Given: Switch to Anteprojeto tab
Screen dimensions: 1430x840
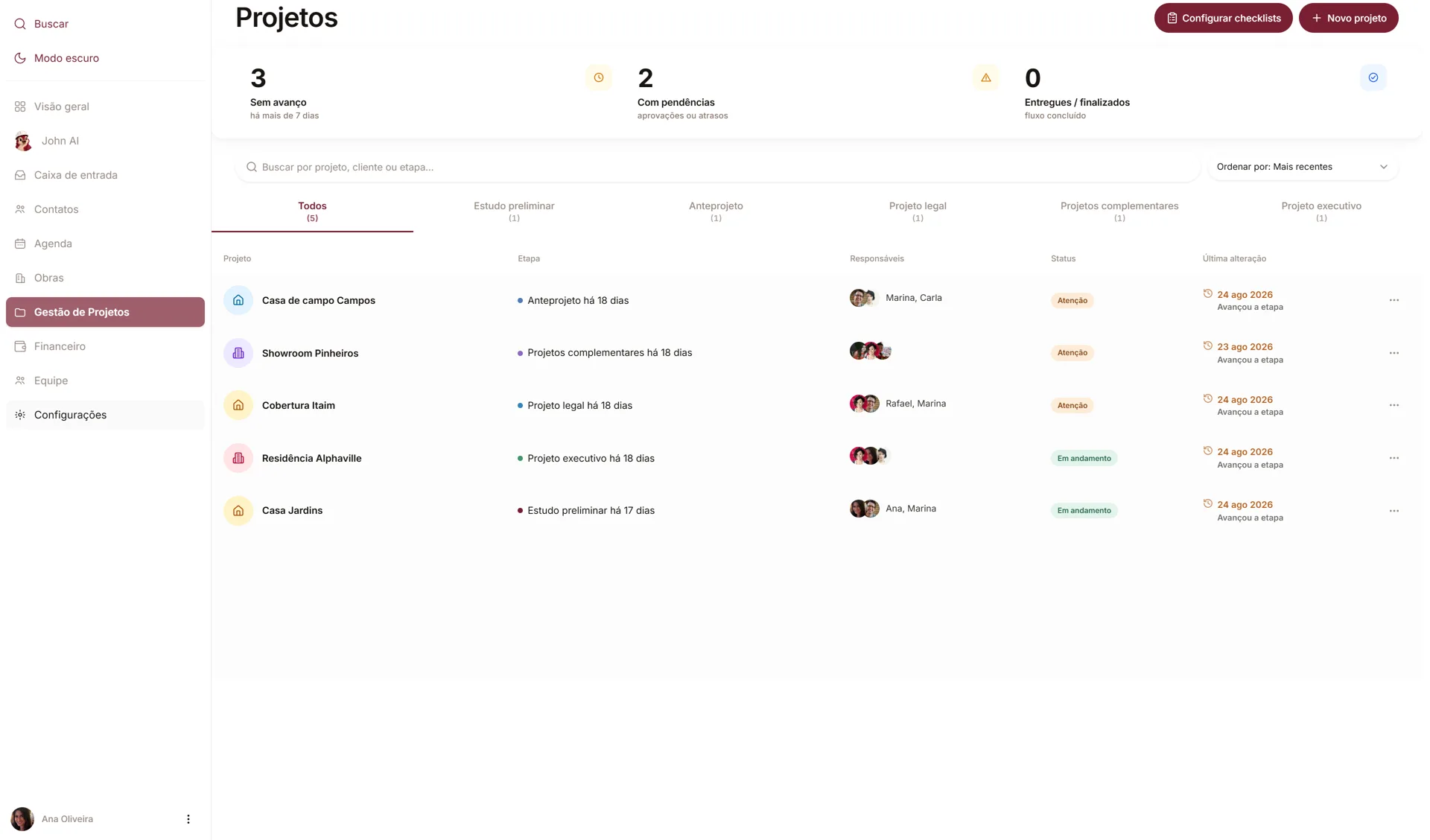Looking at the screenshot, I should 716,211.
